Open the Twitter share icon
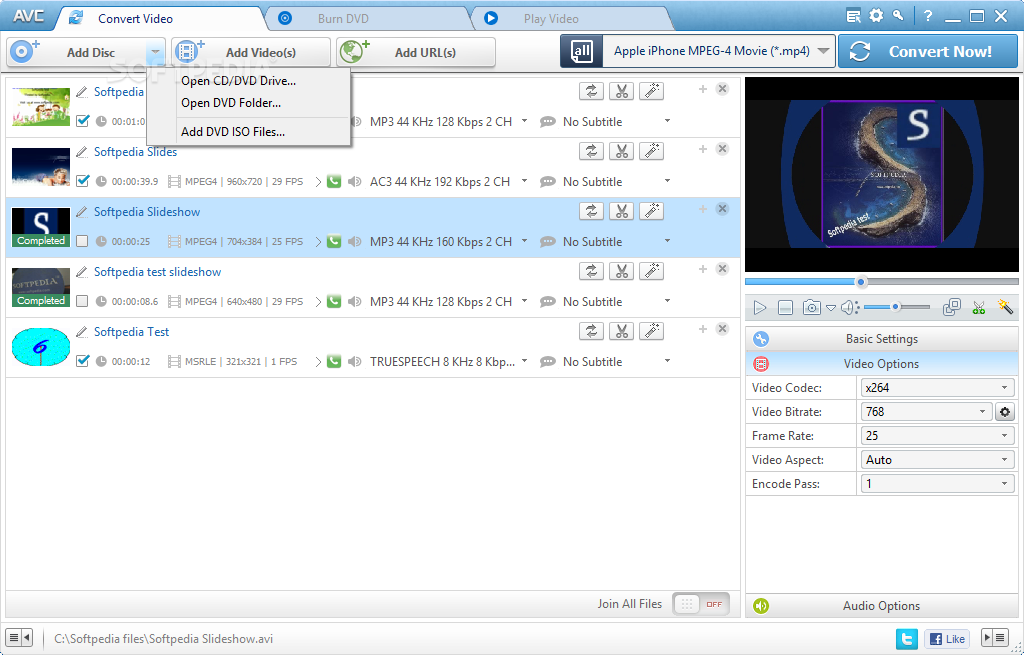Viewport: 1024px width, 655px height. (x=906, y=639)
